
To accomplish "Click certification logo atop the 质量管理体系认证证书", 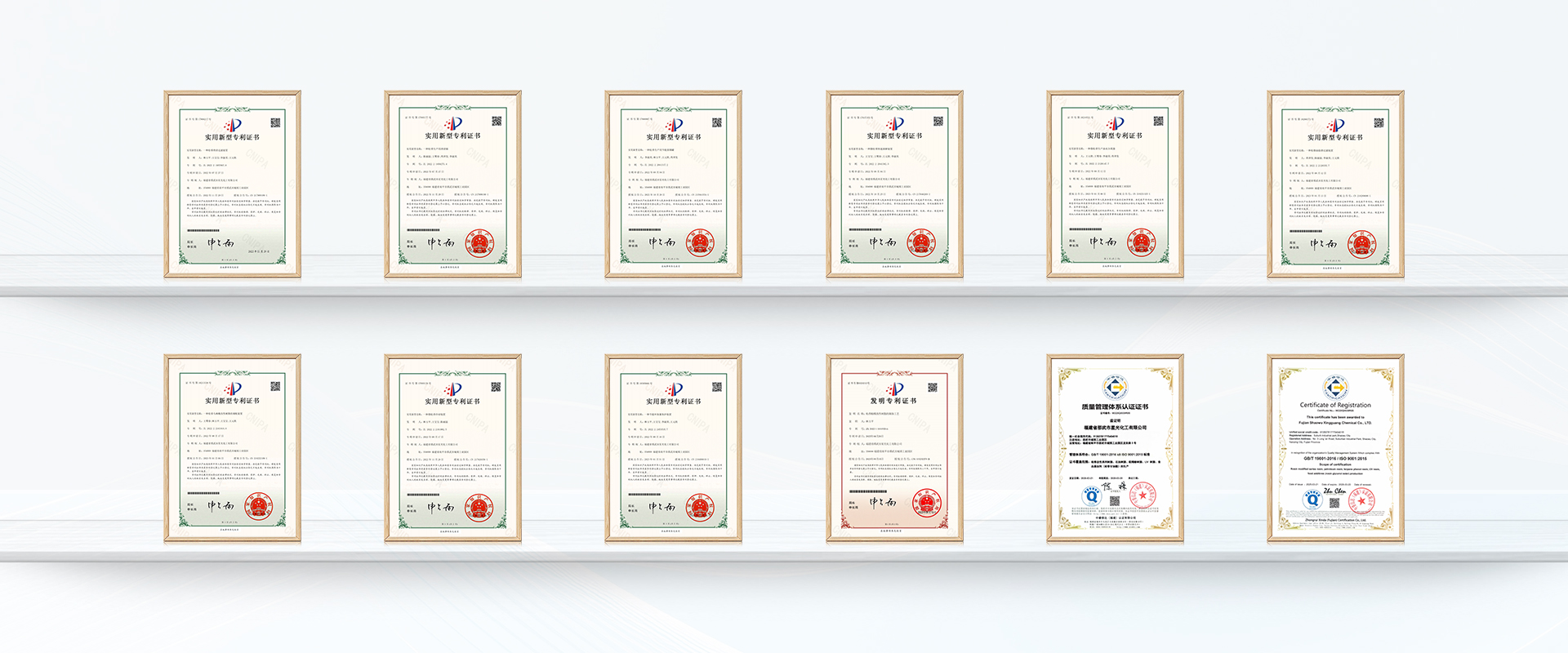I will pos(1115,387).
